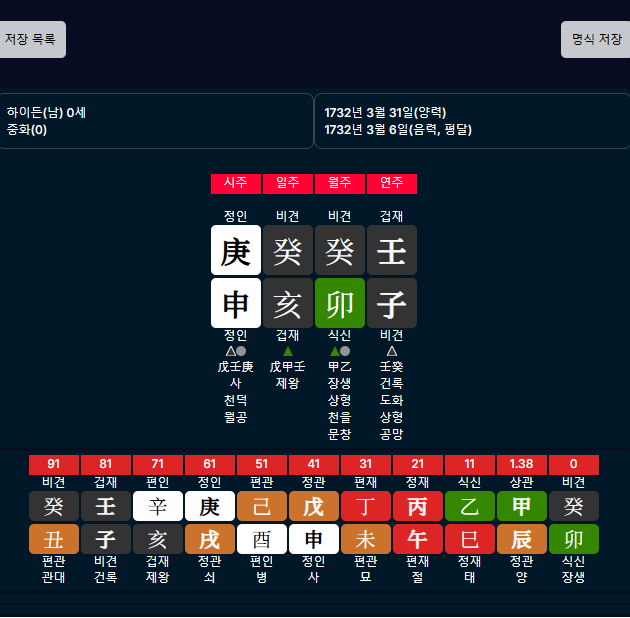Select the age 0 luck cycle header
The image size is (630, 618).
[x=574, y=465]
